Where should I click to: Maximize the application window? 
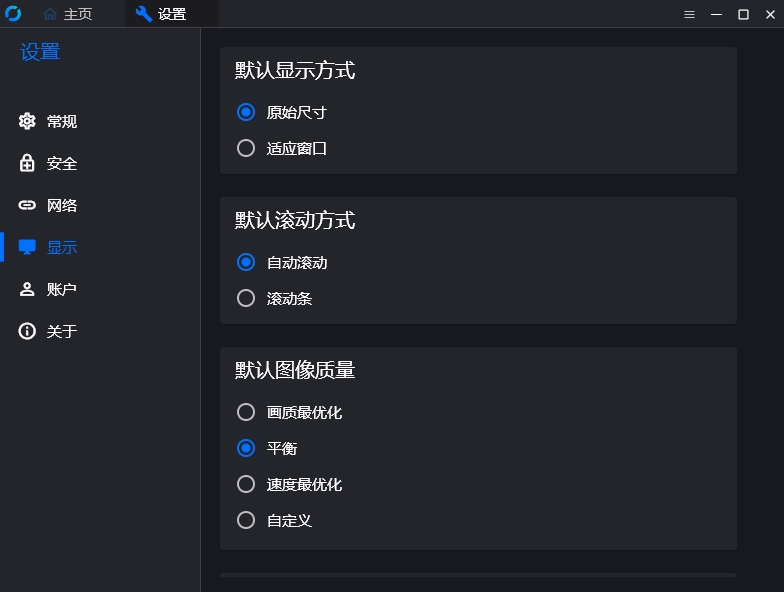744,14
